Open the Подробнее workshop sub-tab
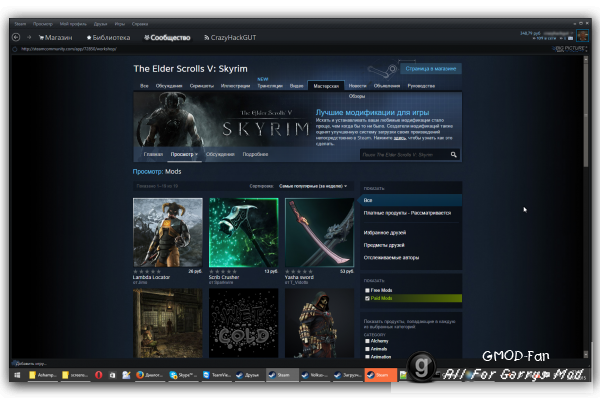 pos(255,154)
